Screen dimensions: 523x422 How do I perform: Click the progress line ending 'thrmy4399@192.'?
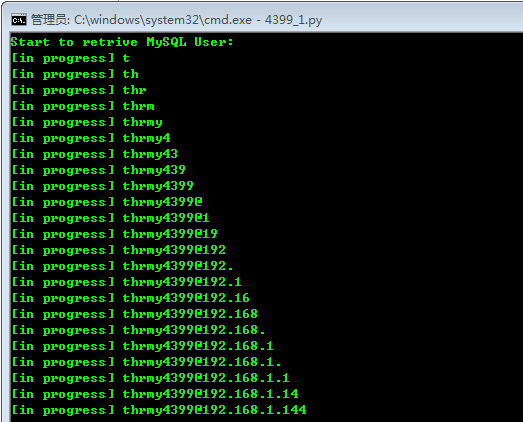pos(122,266)
